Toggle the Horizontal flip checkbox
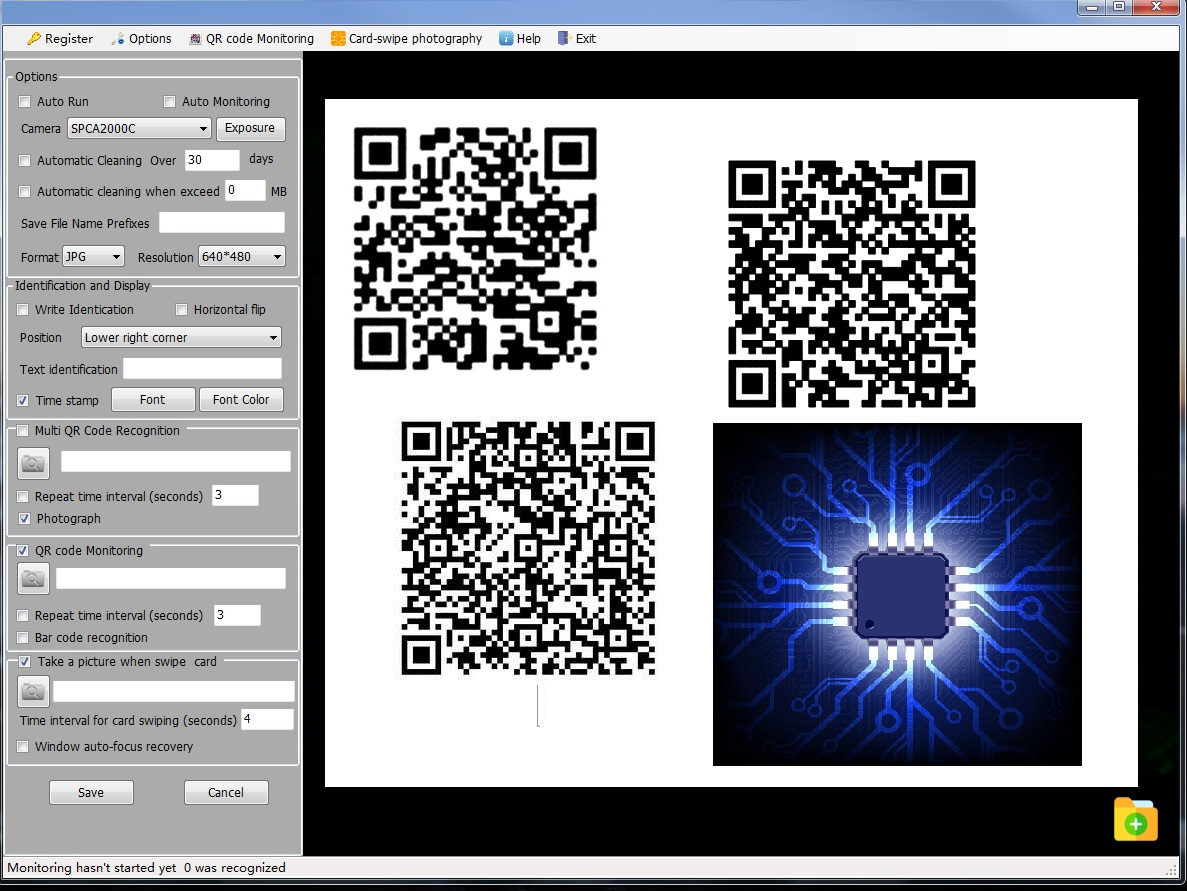1187x891 pixels. click(x=181, y=309)
